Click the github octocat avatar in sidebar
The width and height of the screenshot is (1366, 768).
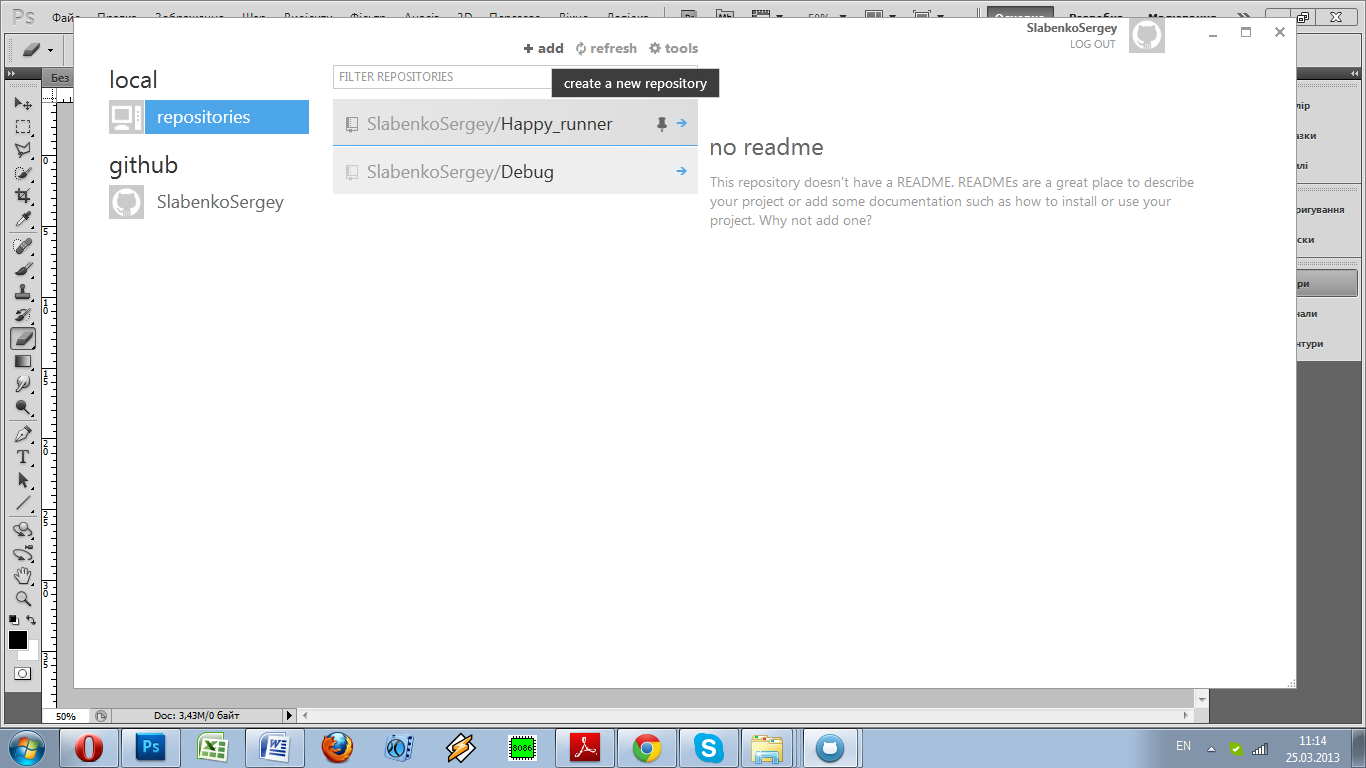coord(126,202)
